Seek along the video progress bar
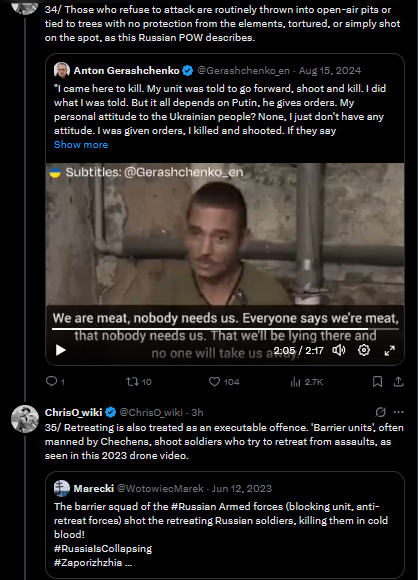The height and width of the screenshot is (580, 418). [x=225, y=328]
